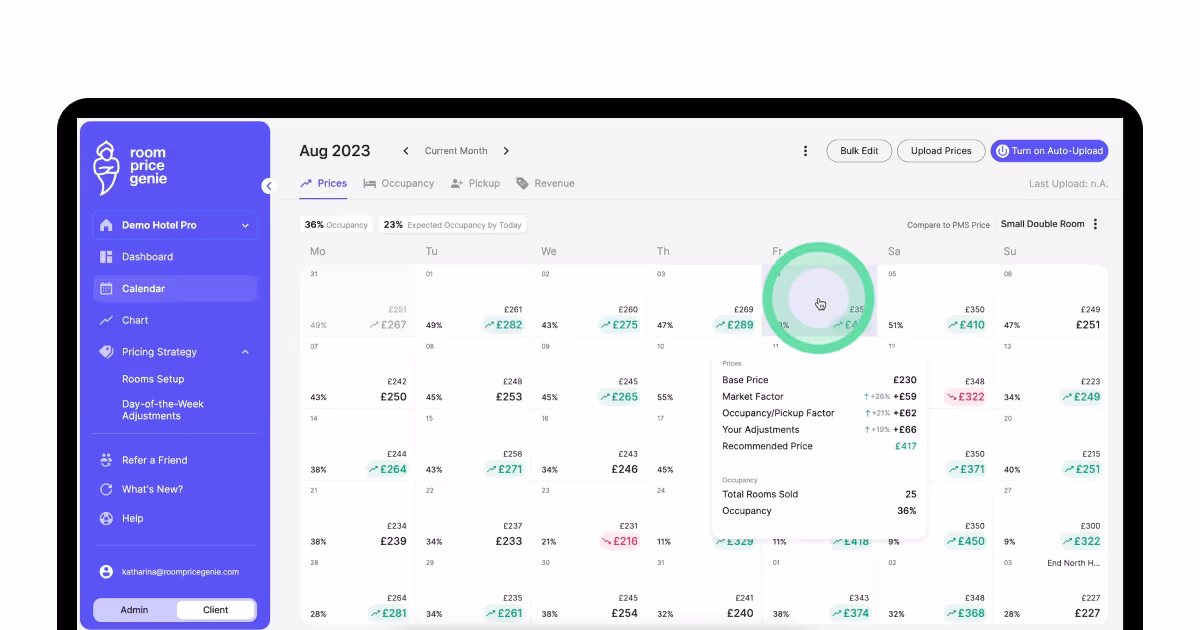Viewport: 1200px width, 630px height.
Task: Switch to Client view
Action: [215, 610]
